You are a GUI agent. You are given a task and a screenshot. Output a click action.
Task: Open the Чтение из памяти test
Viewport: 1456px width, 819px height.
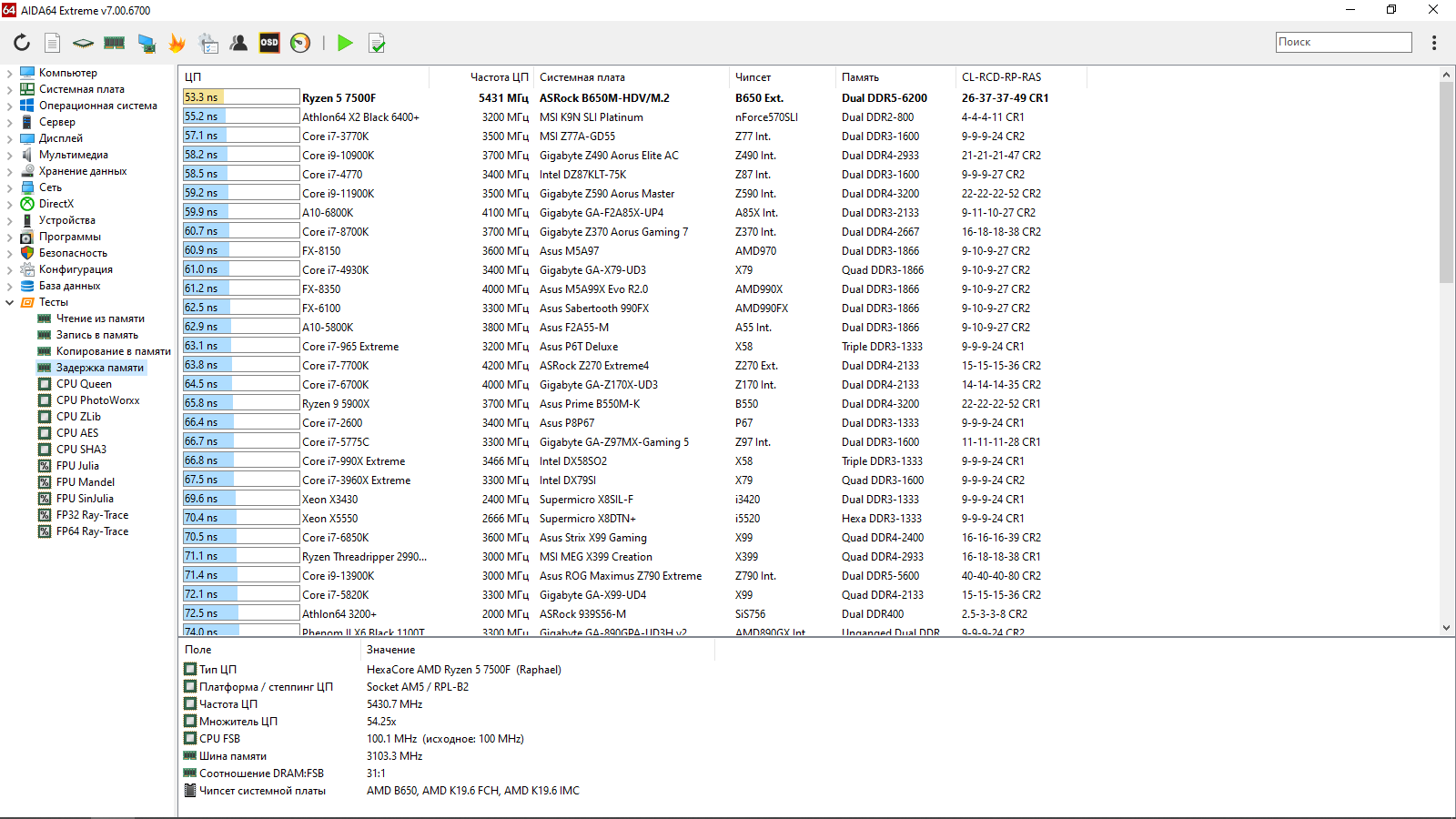point(100,318)
